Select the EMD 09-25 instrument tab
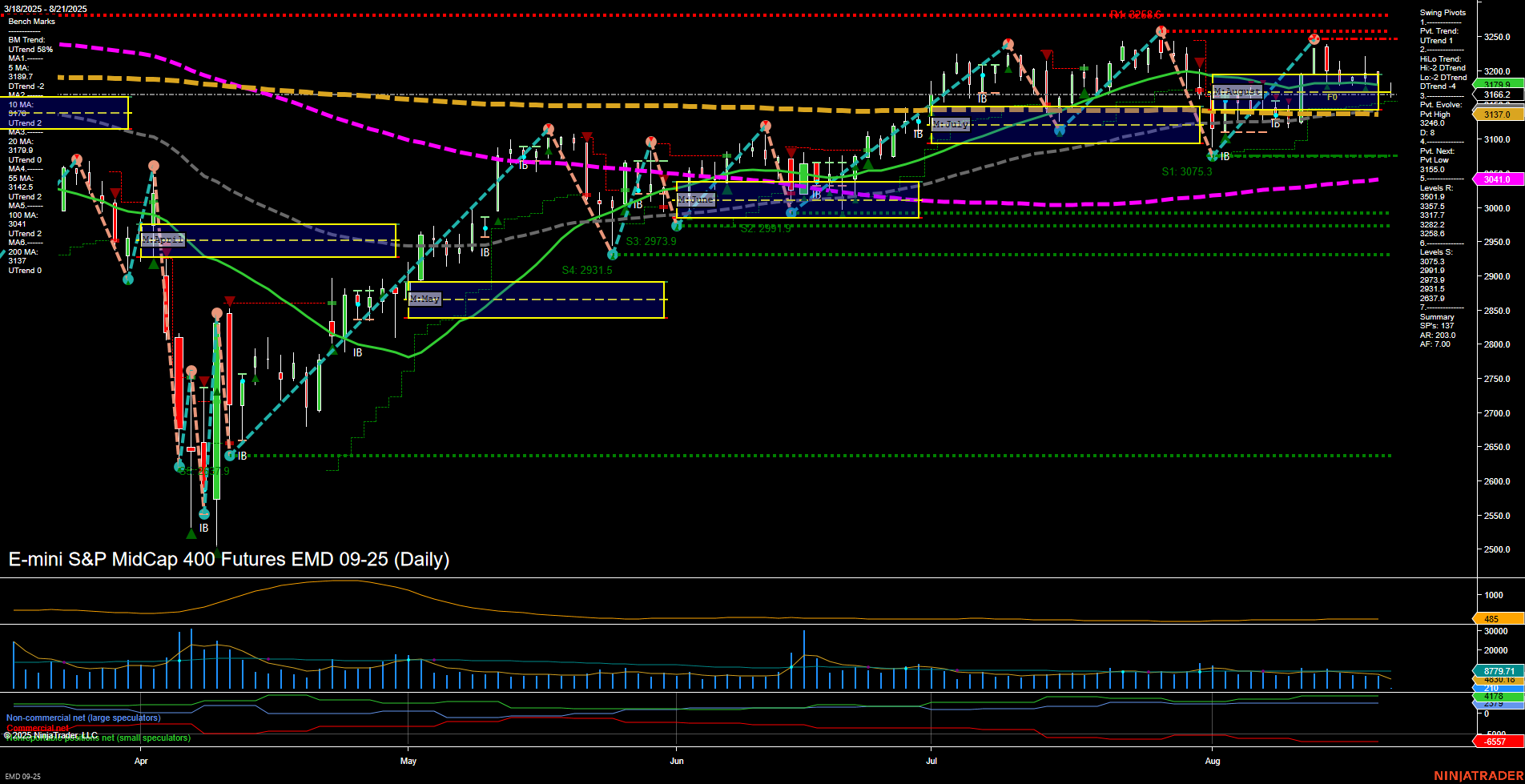 22,776
